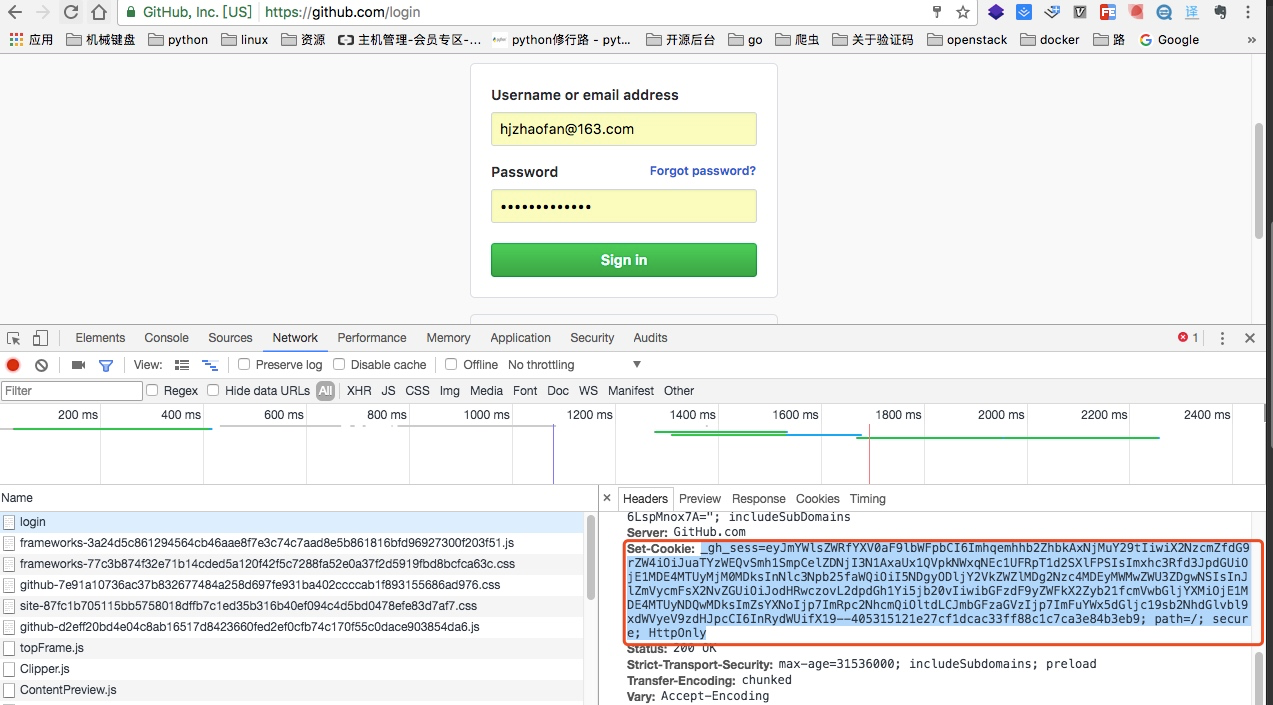Open the python bookmarks folder
This screenshot has height=705, width=1273.
tap(178, 40)
